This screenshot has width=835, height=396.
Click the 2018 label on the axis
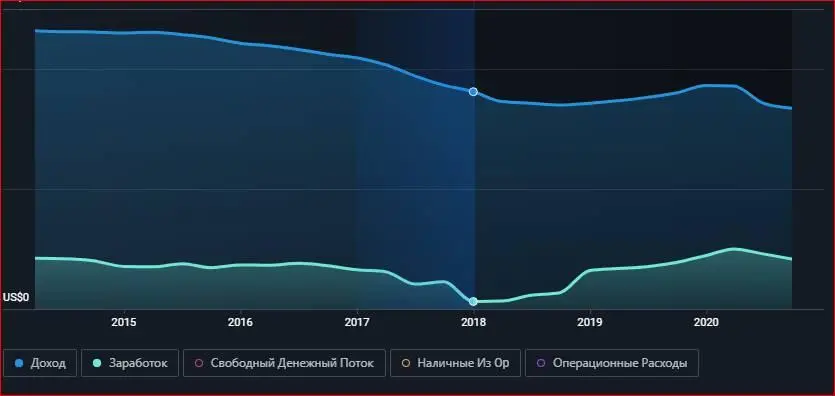473,323
